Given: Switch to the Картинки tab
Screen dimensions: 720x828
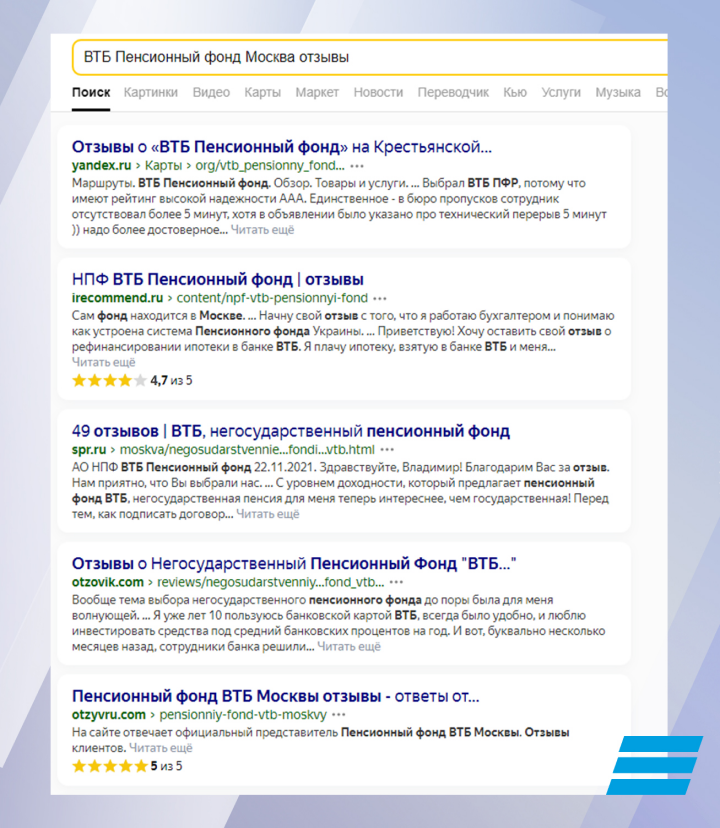Looking at the screenshot, I should (x=151, y=92).
